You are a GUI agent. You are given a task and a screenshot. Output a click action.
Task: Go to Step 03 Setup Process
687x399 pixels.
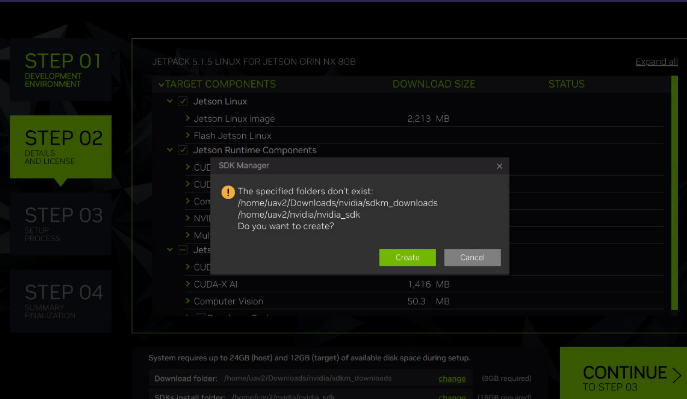pos(61,224)
